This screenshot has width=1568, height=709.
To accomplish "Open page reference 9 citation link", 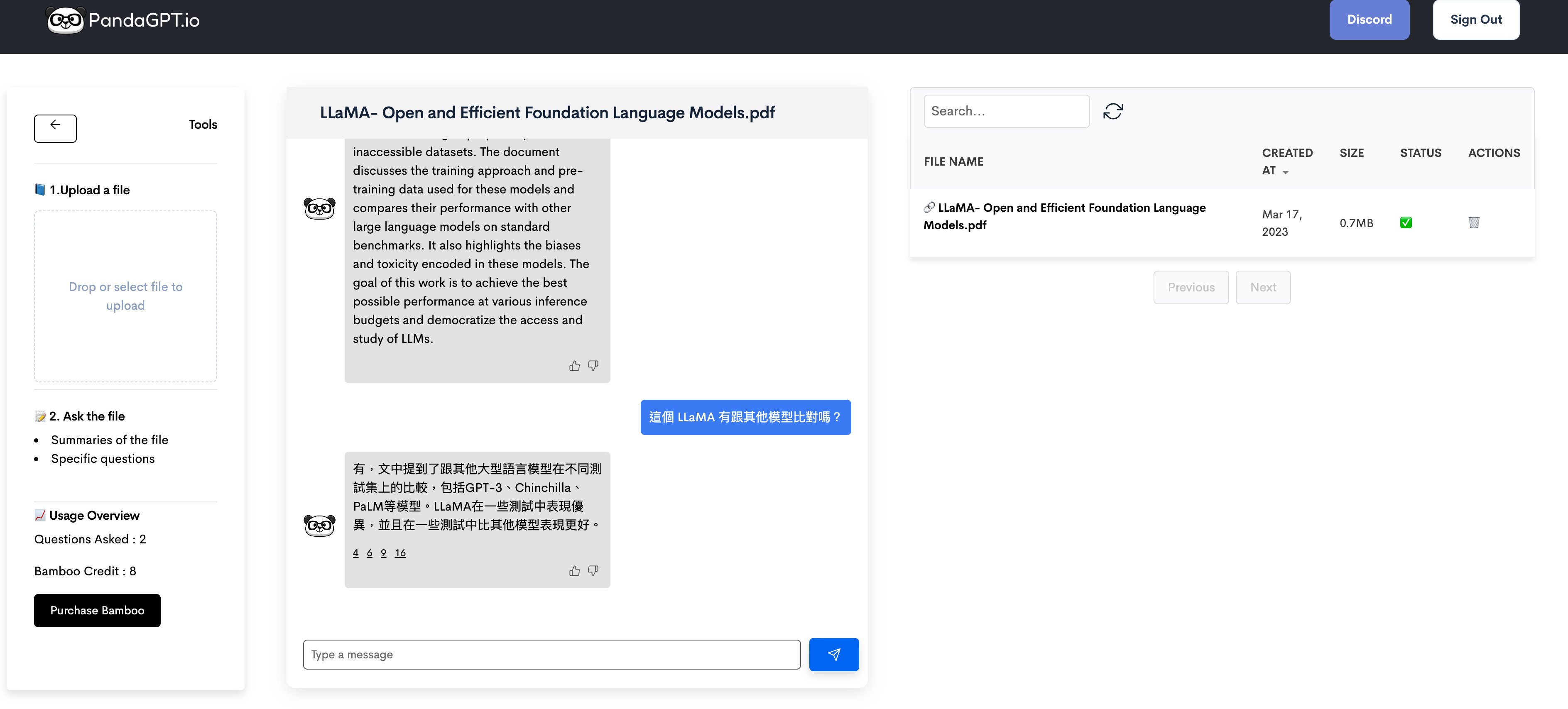I will click(x=383, y=553).
